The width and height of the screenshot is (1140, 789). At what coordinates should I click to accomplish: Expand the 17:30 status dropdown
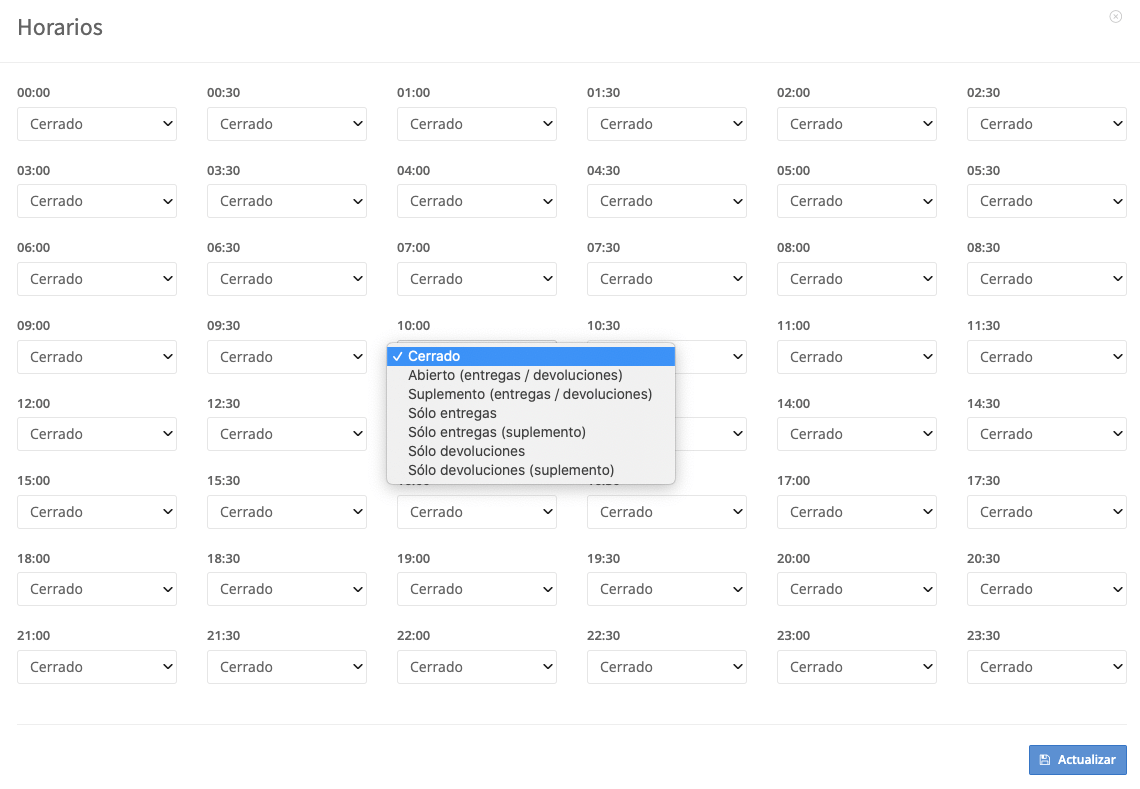point(1047,512)
